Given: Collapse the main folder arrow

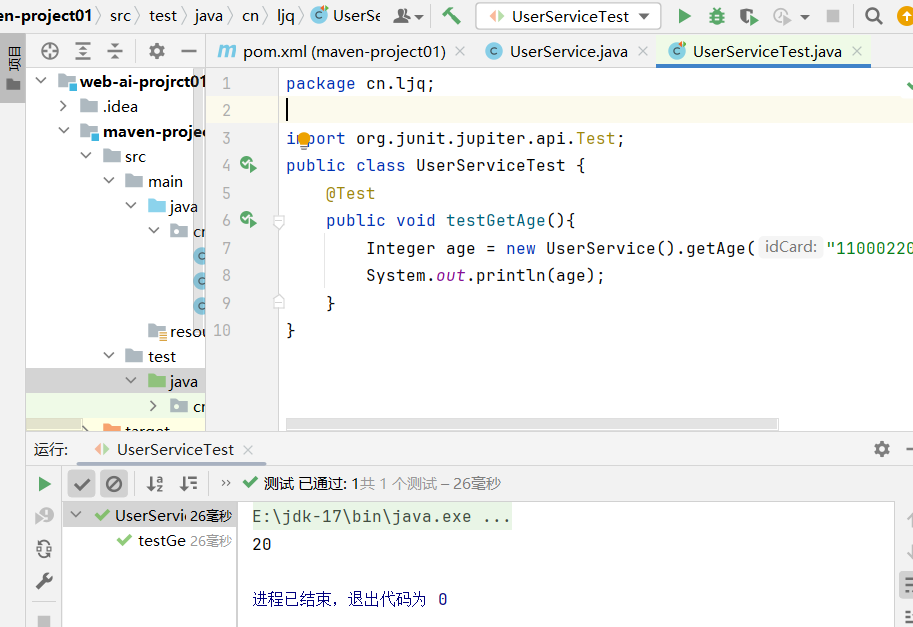Looking at the screenshot, I should click(x=109, y=180).
